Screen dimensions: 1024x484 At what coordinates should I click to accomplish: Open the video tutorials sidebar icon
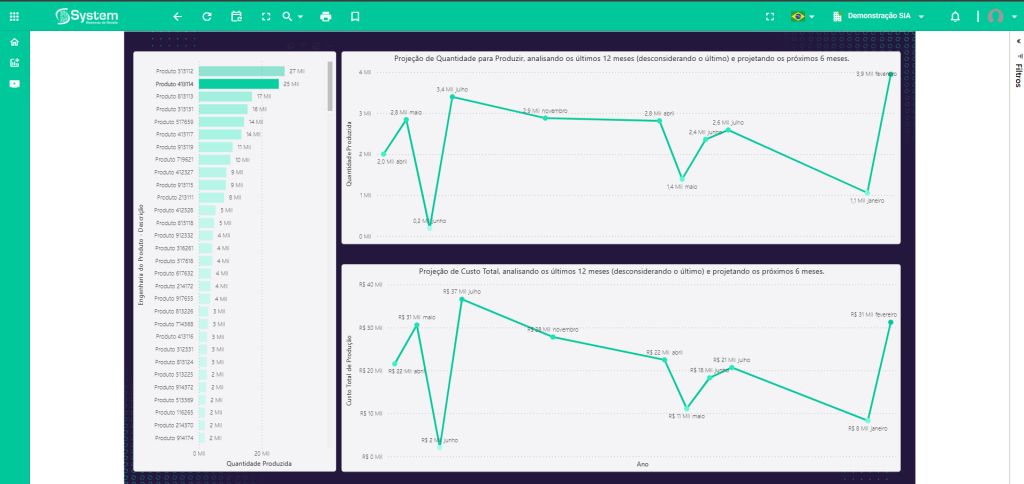coord(14,83)
